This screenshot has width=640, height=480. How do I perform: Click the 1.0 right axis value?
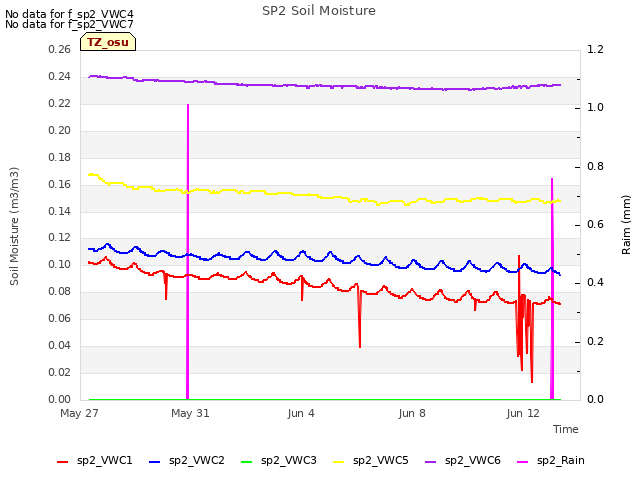[x=595, y=107]
